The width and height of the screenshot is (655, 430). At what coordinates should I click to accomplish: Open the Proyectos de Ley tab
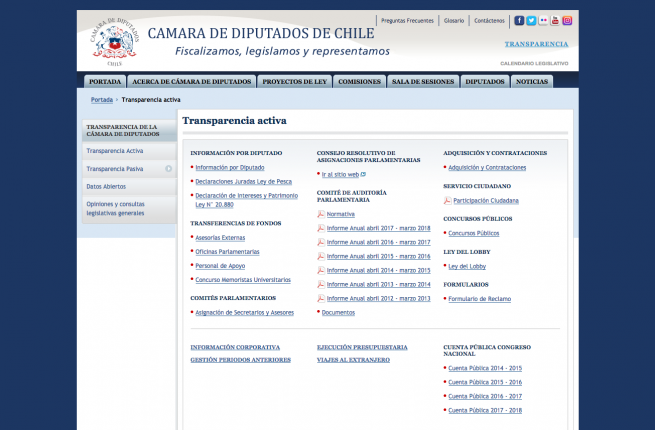tap(294, 82)
